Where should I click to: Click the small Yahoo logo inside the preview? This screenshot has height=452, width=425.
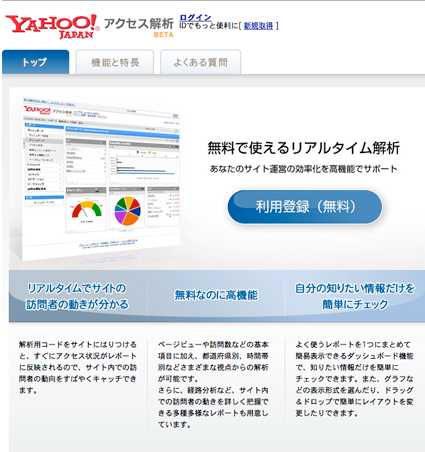point(37,109)
